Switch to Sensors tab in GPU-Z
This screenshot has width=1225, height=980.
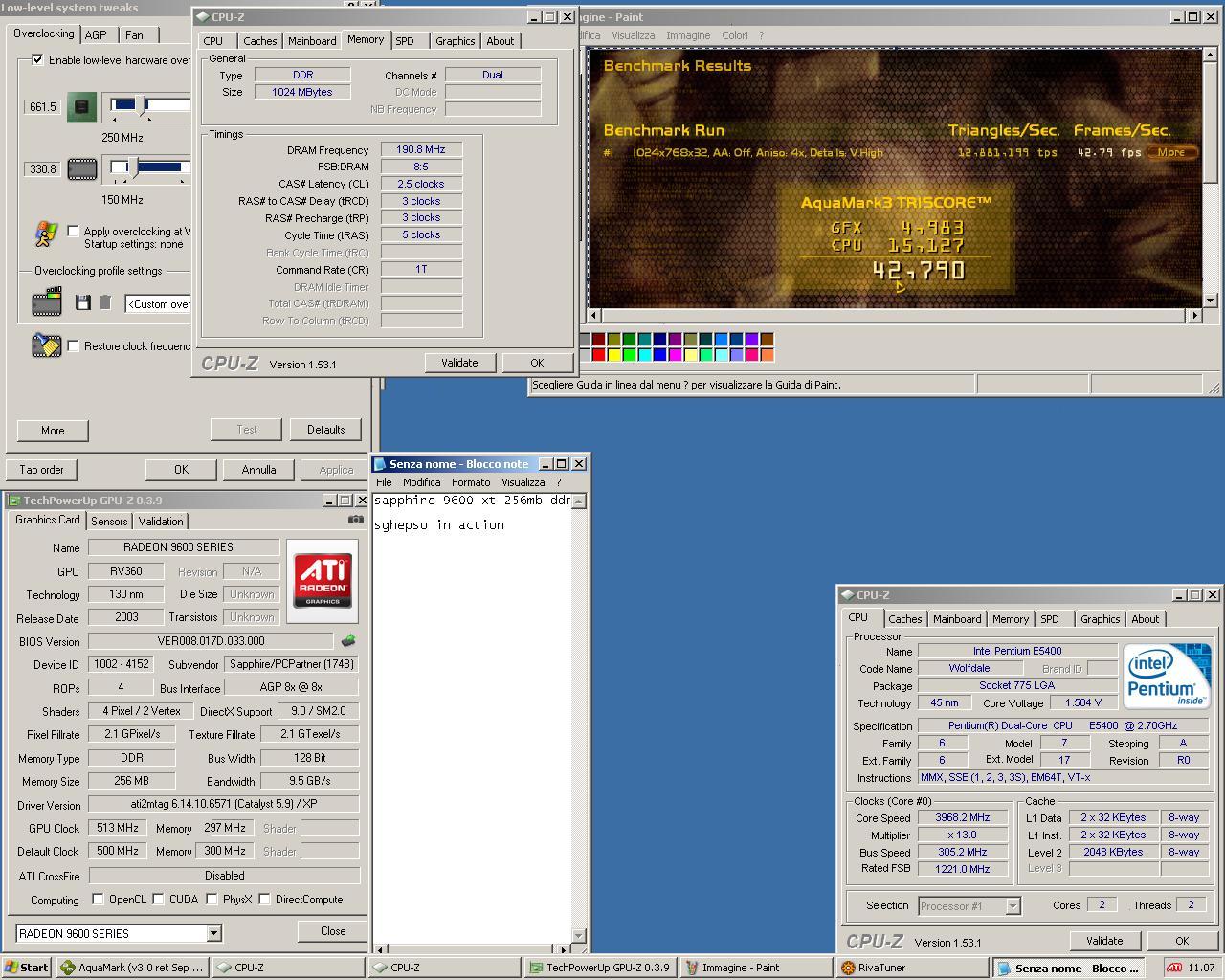point(108,521)
